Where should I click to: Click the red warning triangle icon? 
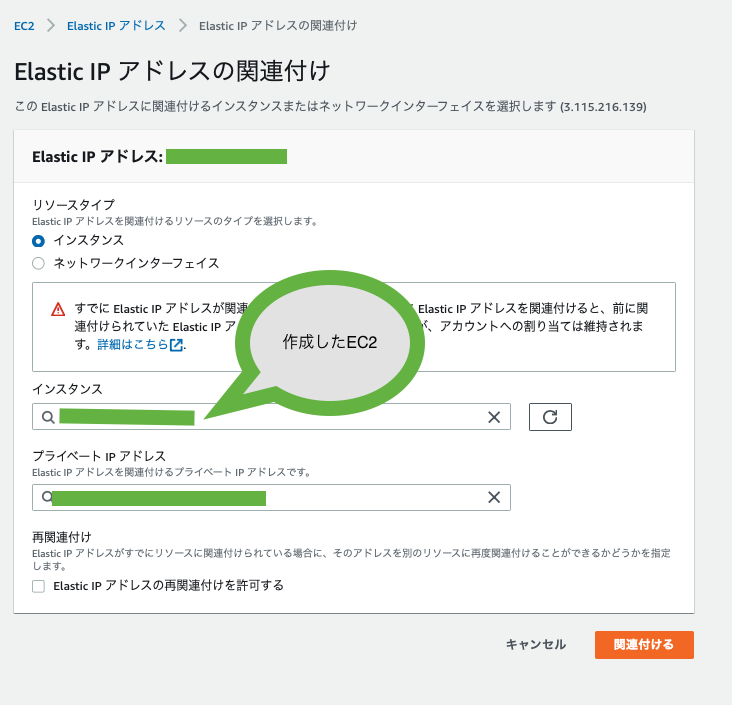click(58, 309)
